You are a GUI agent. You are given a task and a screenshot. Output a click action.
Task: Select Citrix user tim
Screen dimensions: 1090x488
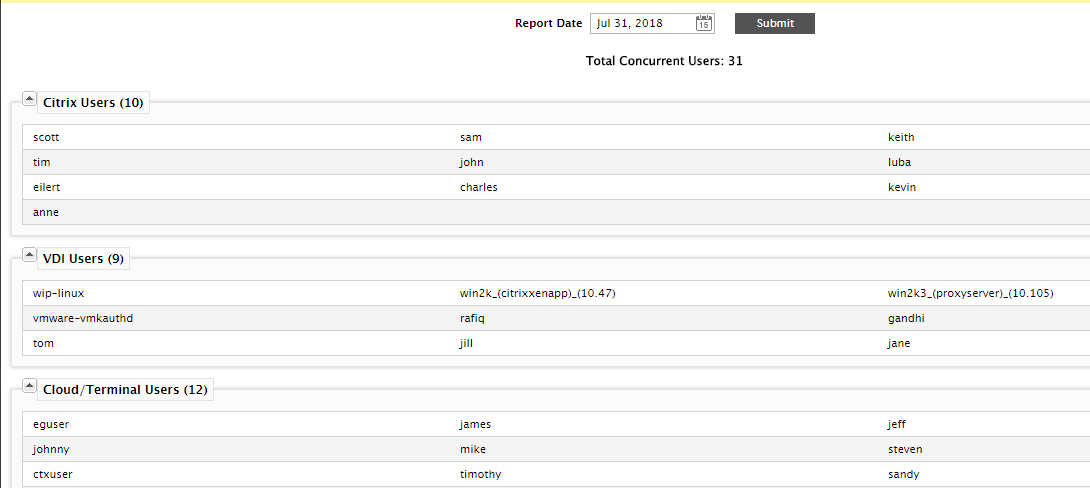click(41, 163)
